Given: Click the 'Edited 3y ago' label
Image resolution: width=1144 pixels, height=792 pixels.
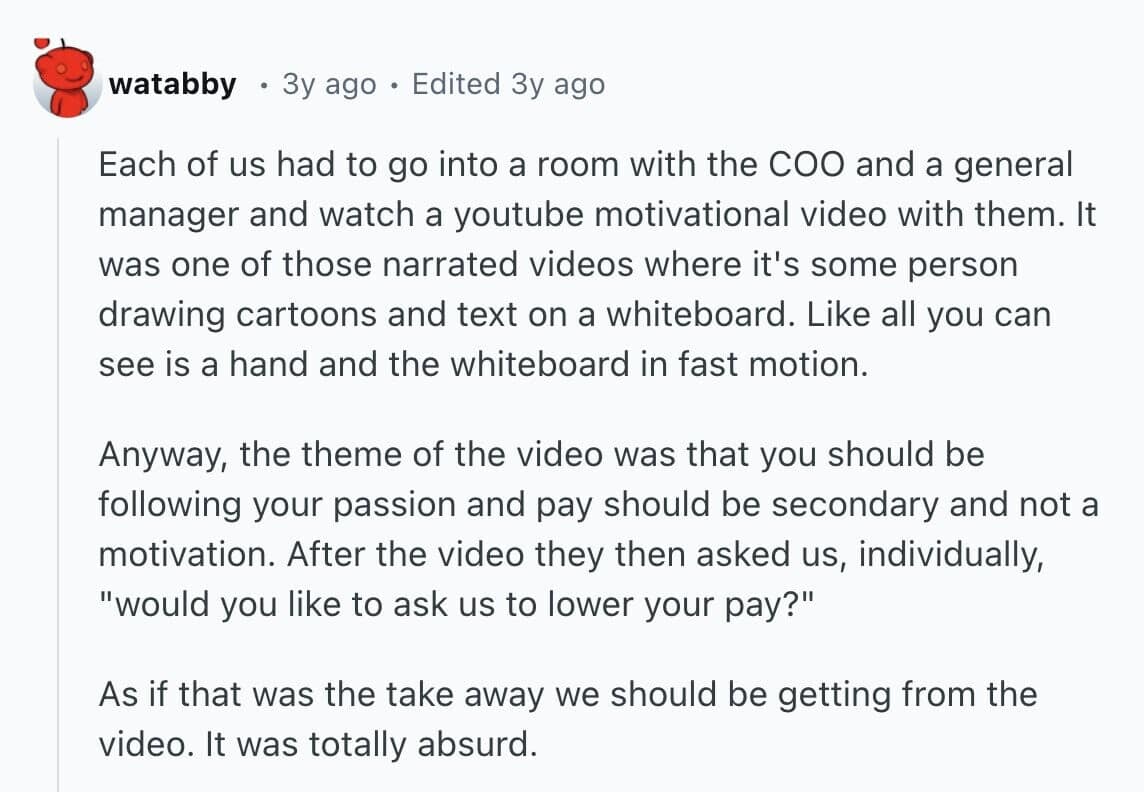Looking at the screenshot, I should (508, 84).
